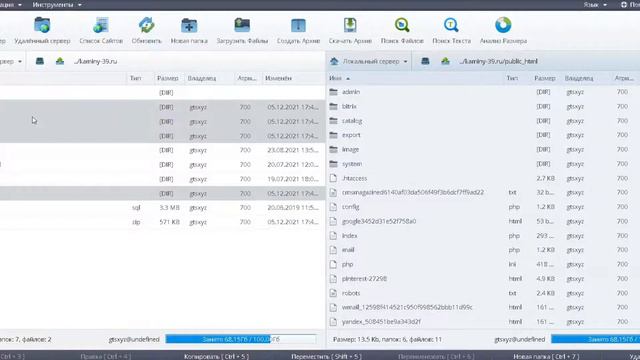Select left row dated 23.08.2021
The width and height of the screenshot is (640, 360).
162,150
